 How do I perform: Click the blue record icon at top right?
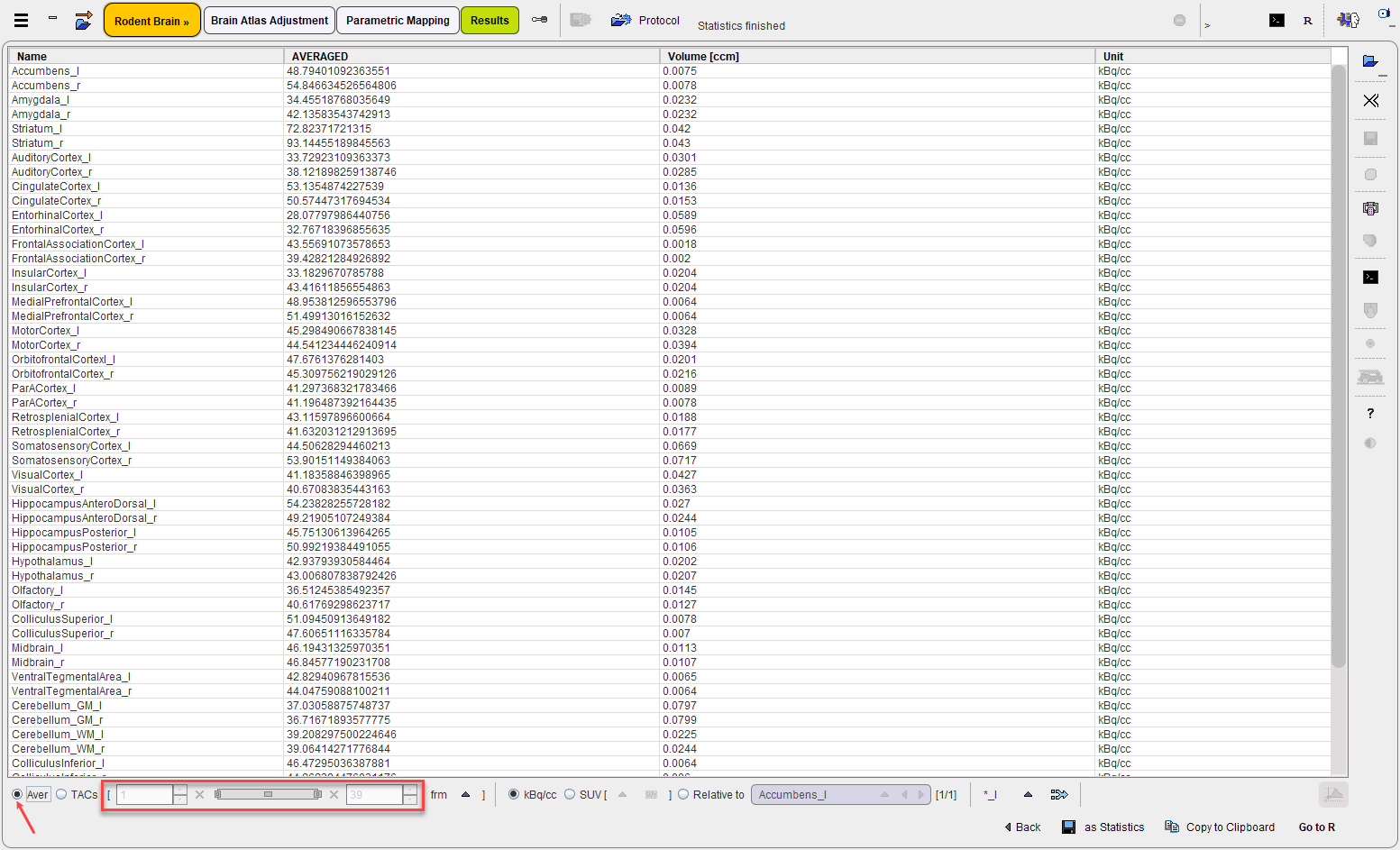(1384, 14)
